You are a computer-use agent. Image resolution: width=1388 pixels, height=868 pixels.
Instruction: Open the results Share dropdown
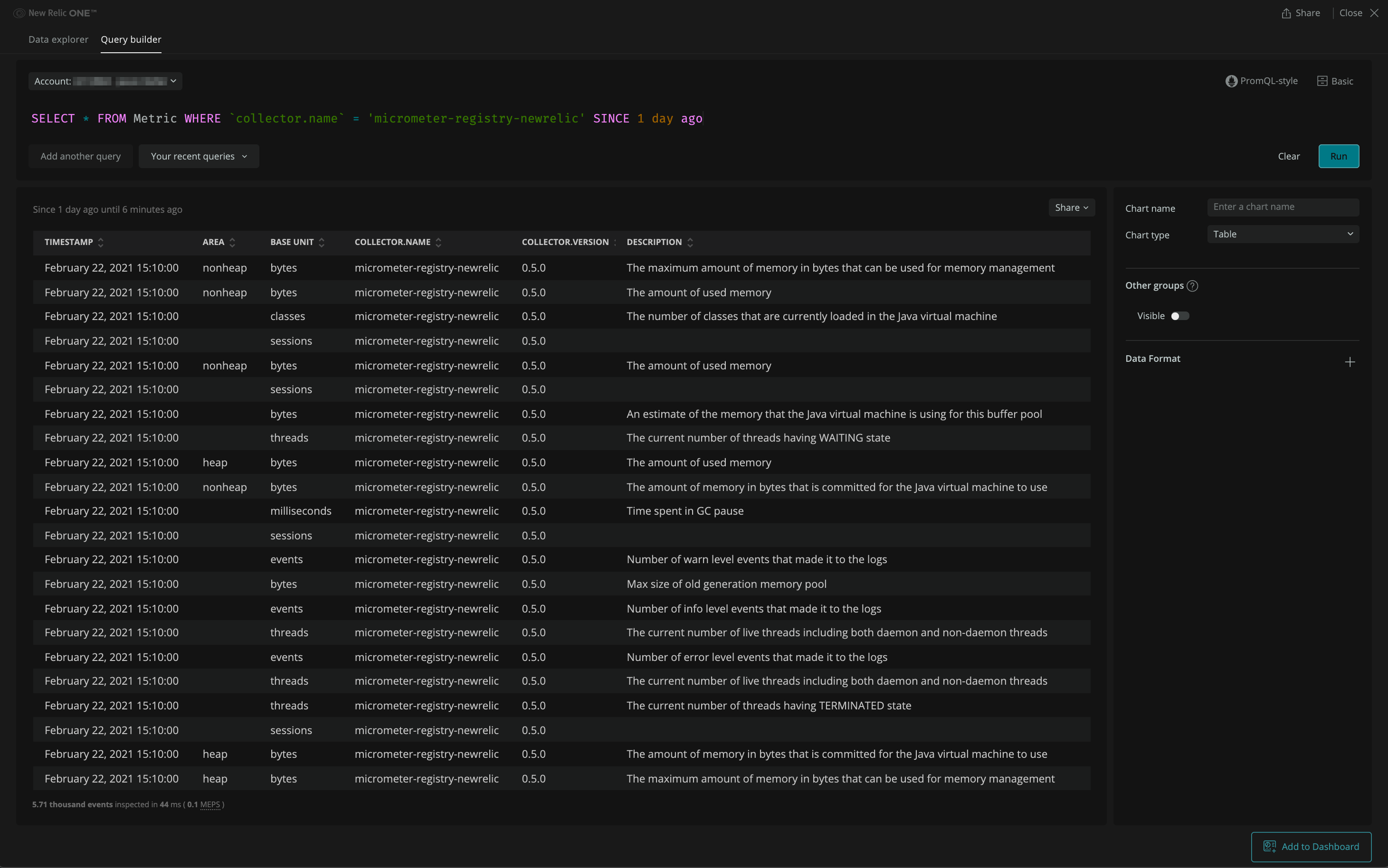tap(1071, 208)
